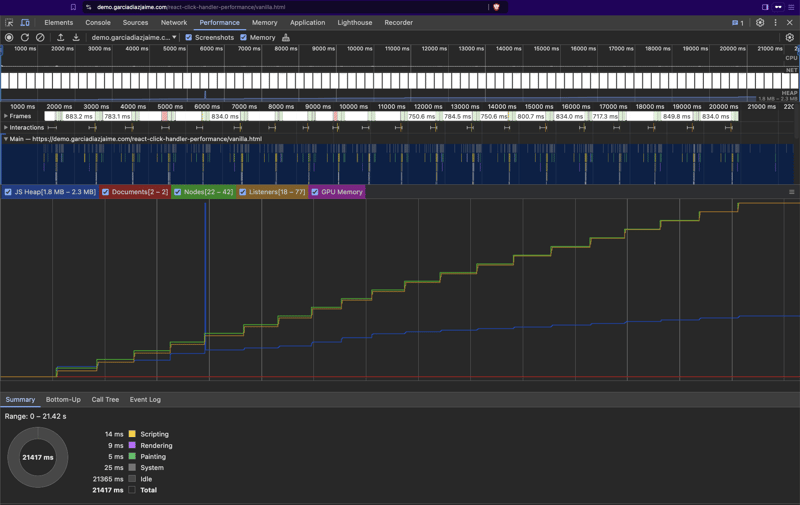Collapse the Main thread track
800x505 pixels.
6,139
